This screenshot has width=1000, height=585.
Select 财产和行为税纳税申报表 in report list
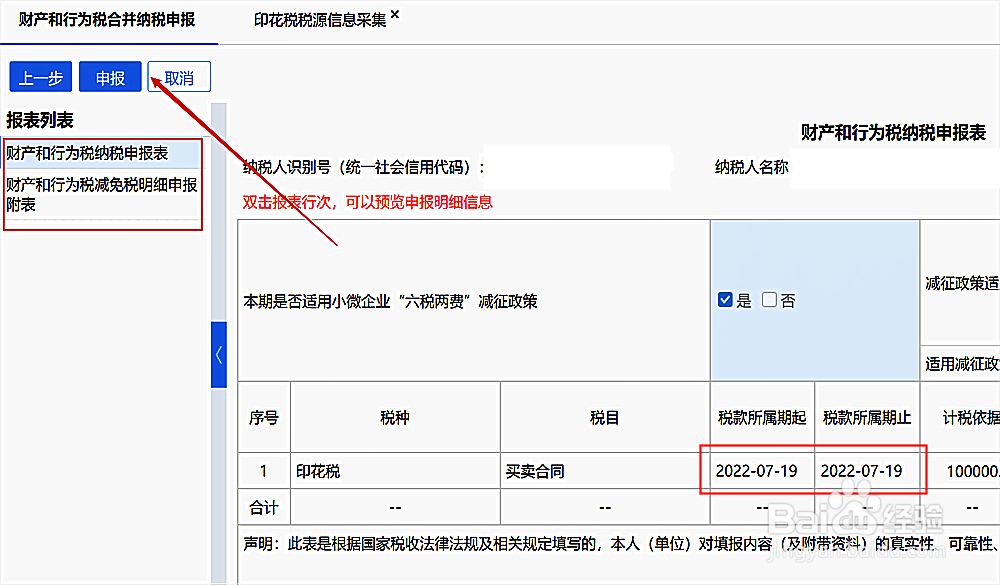pyautogui.click(x=103, y=153)
